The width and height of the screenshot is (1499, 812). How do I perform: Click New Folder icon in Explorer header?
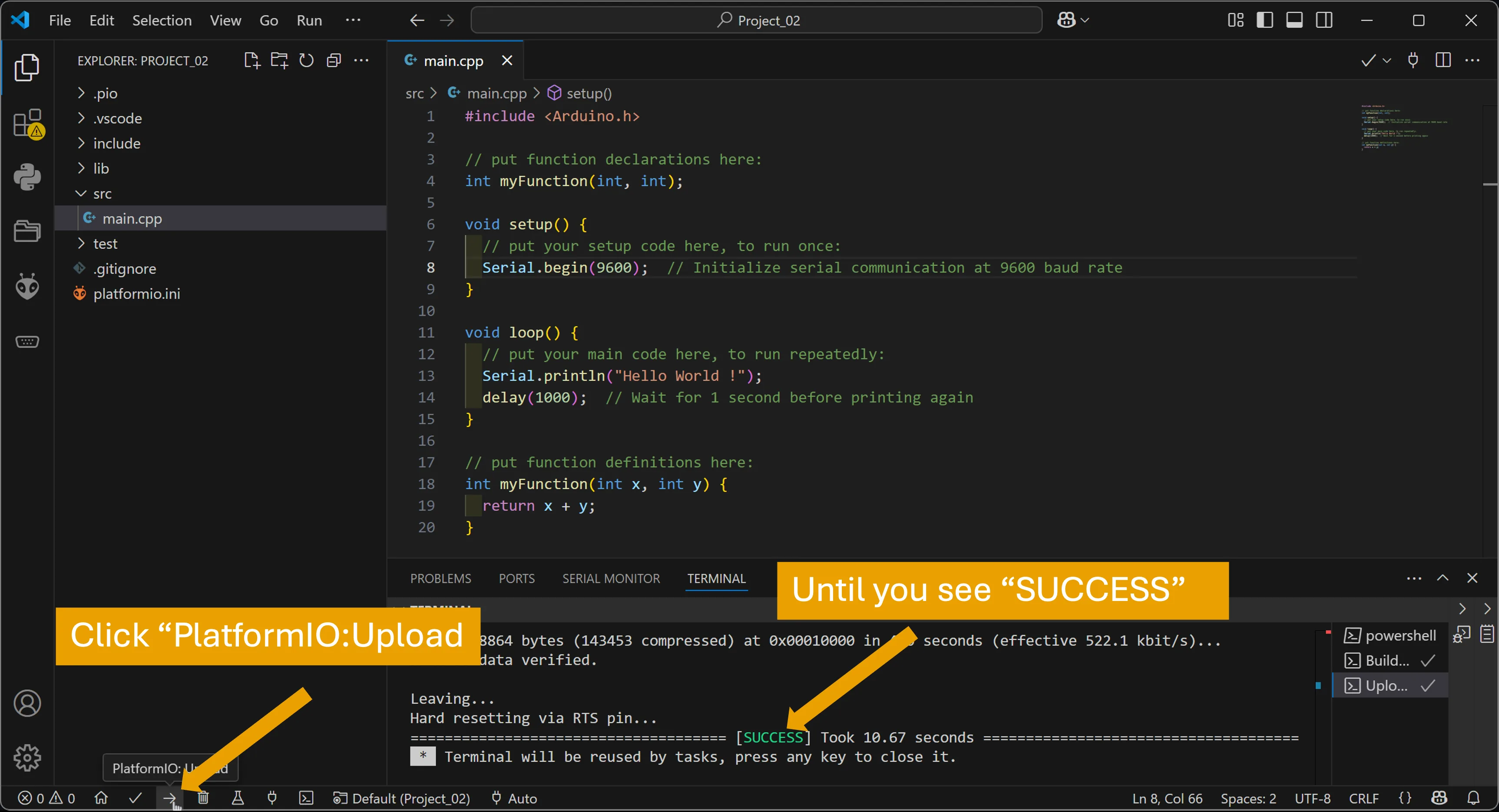(x=279, y=60)
